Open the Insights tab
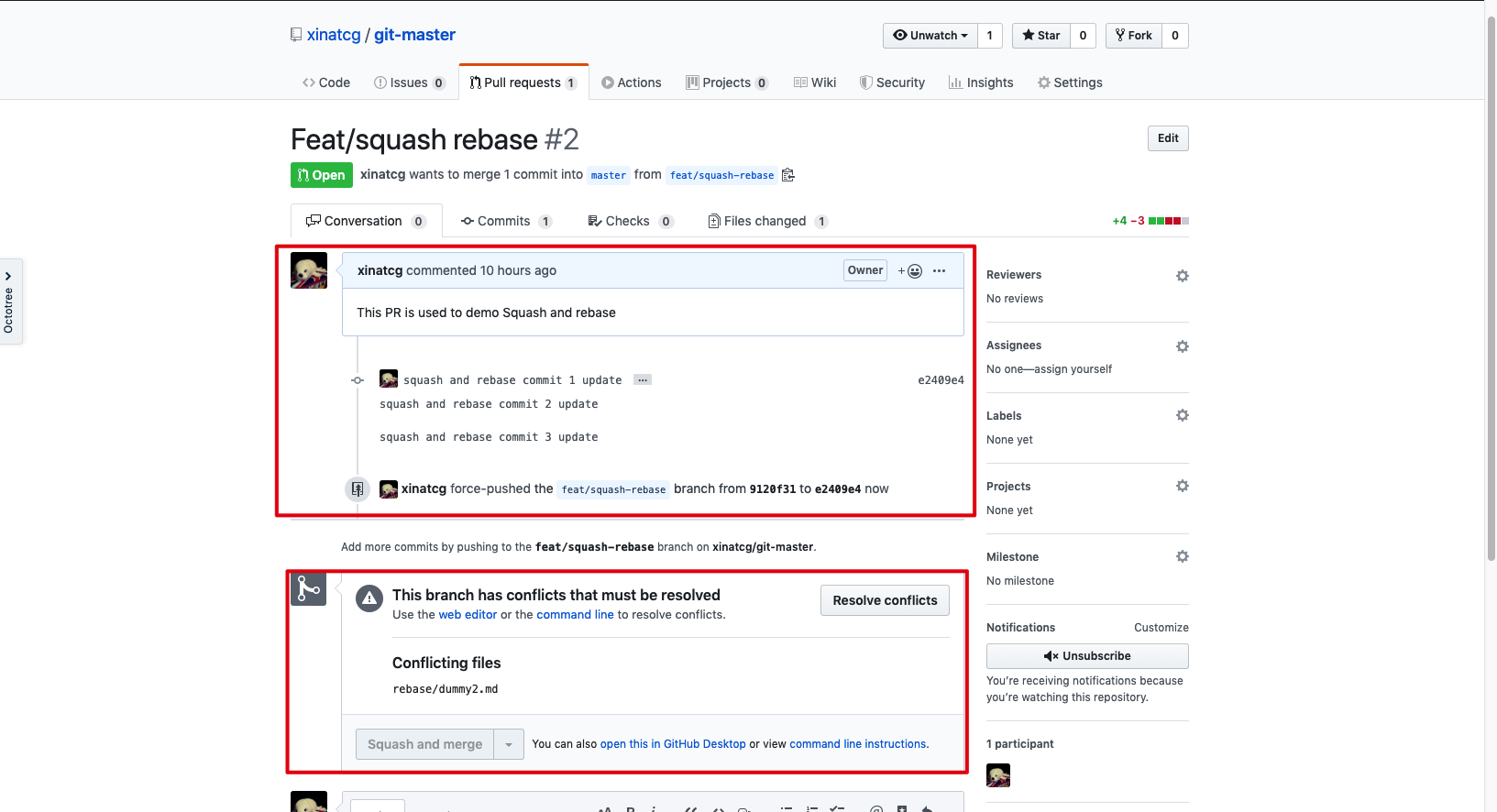Screen dimensions: 1497x812 pos(981,82)
